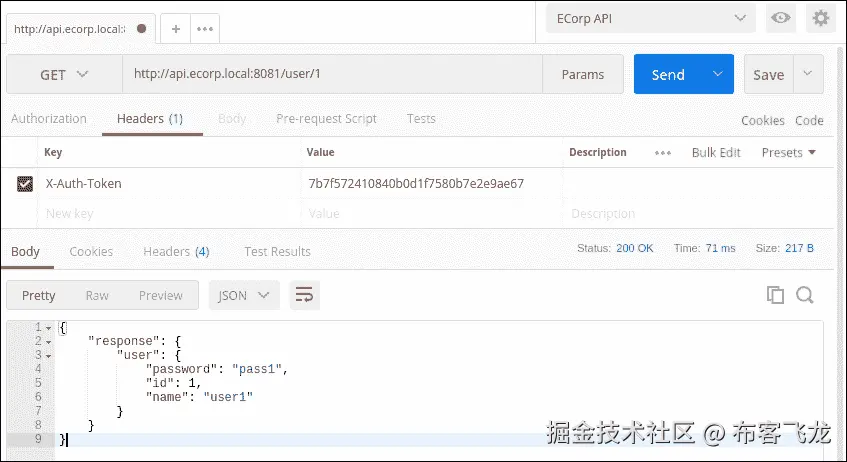Select the request Headers (1) tab

click(150, 119)
